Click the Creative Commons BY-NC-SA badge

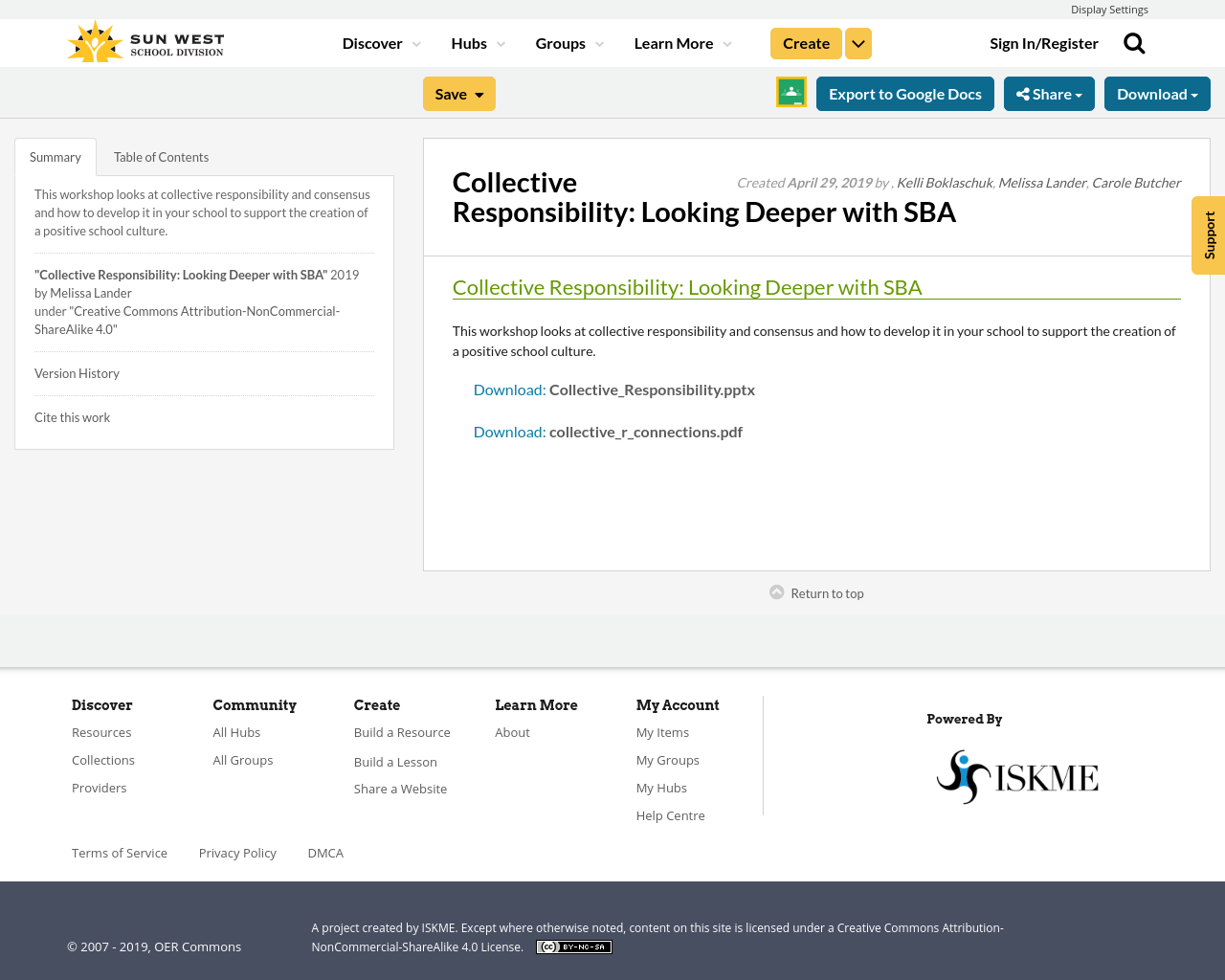pos(574,947)
